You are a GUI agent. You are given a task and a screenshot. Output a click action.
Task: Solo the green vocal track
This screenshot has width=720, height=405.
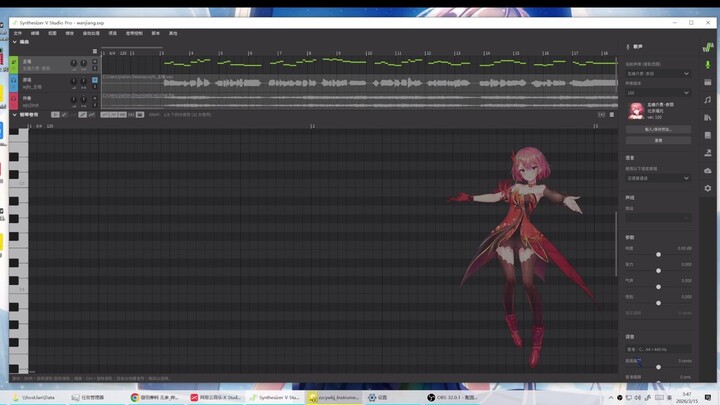coord(95,68)
